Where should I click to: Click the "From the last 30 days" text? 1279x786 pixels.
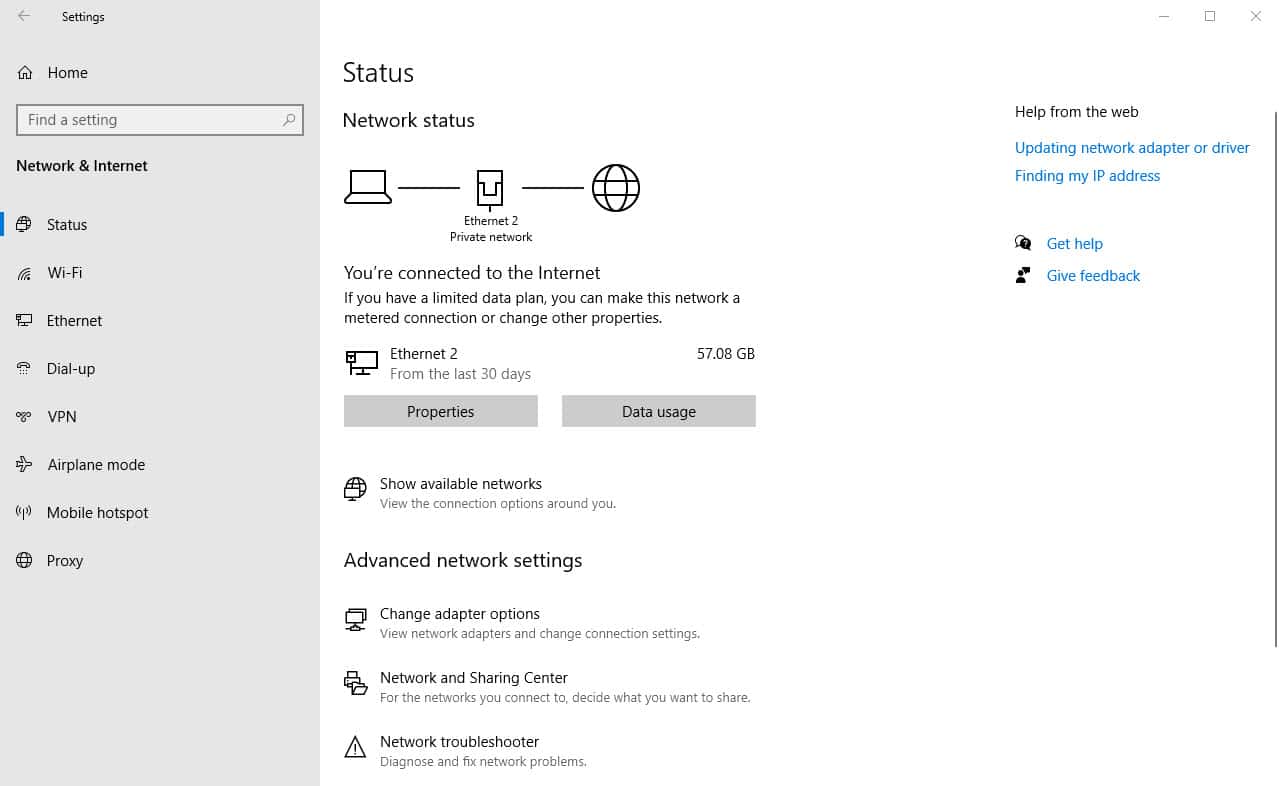click(x=460, y=374)
